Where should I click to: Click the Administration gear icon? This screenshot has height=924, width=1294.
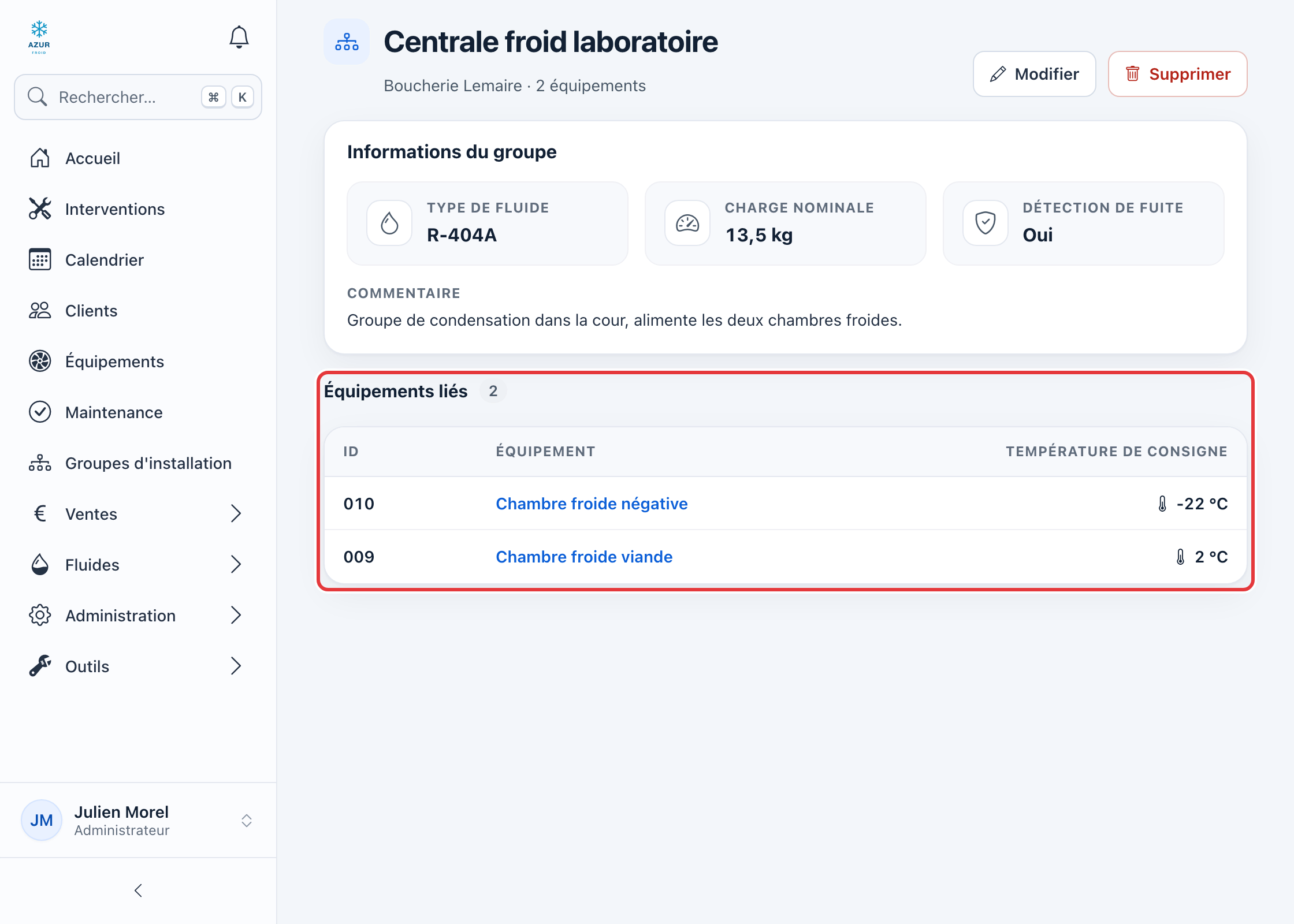tap(40, 615)
